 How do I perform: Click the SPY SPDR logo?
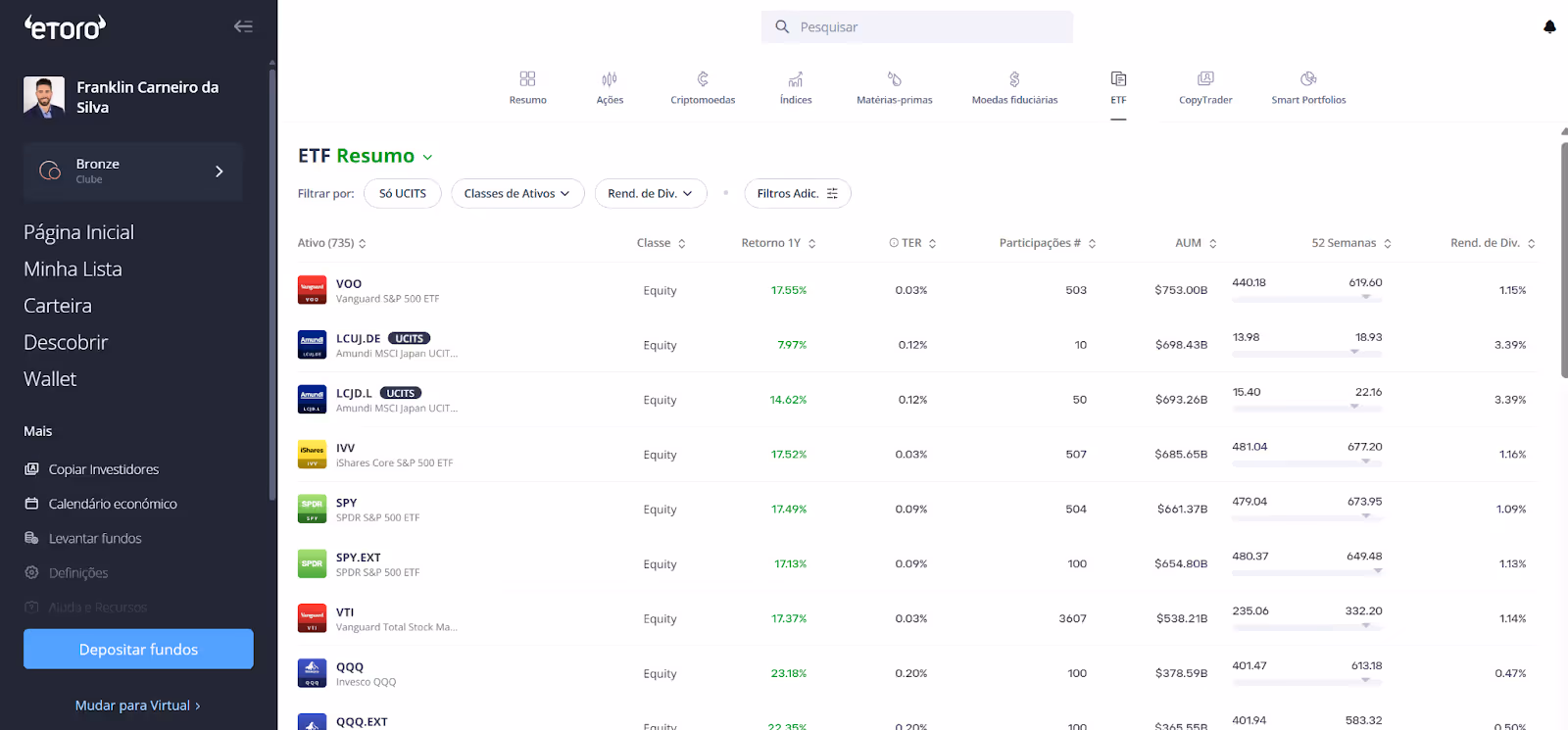312,510
